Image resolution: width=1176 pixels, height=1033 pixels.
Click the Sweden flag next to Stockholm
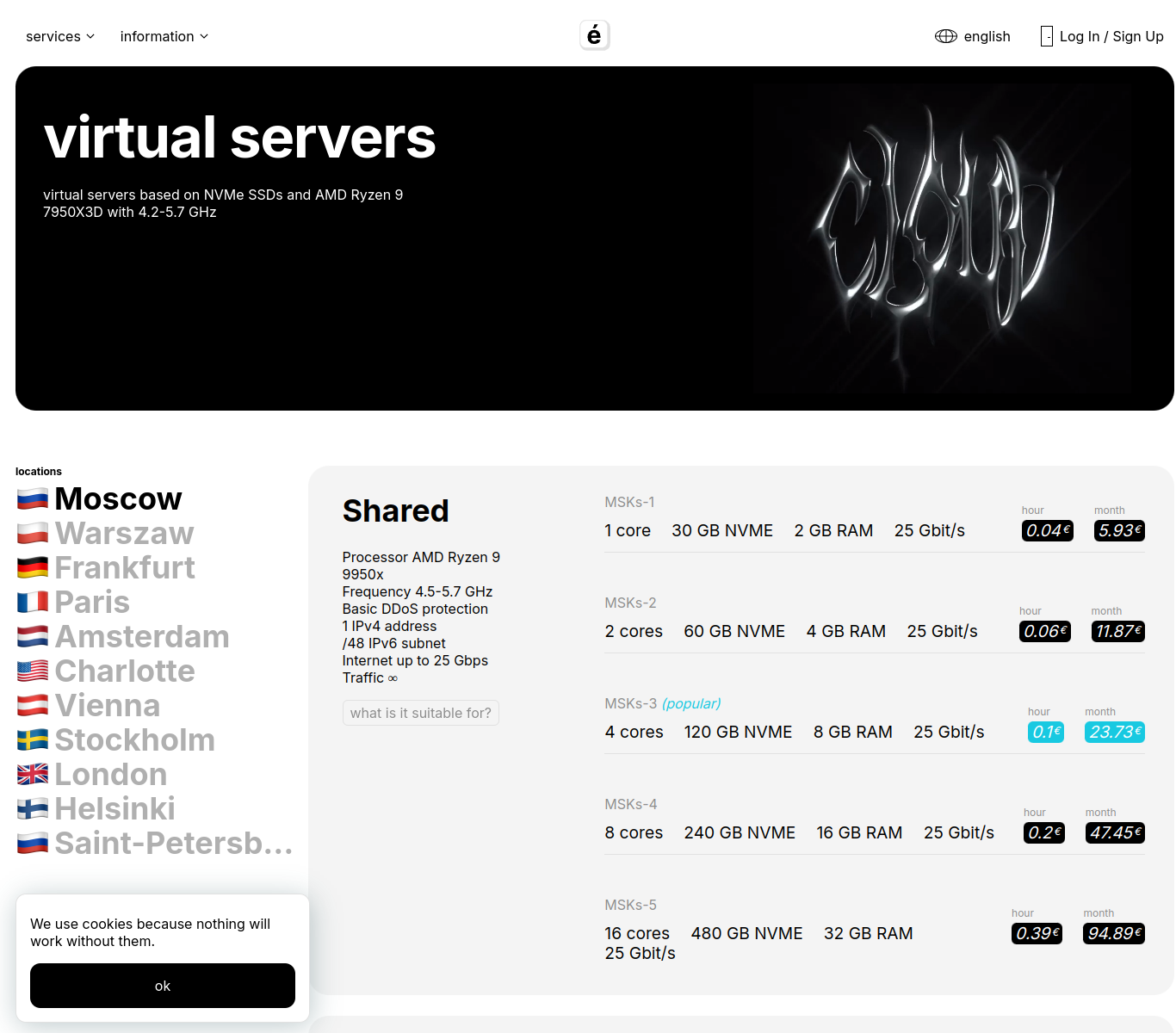point(33,740)
